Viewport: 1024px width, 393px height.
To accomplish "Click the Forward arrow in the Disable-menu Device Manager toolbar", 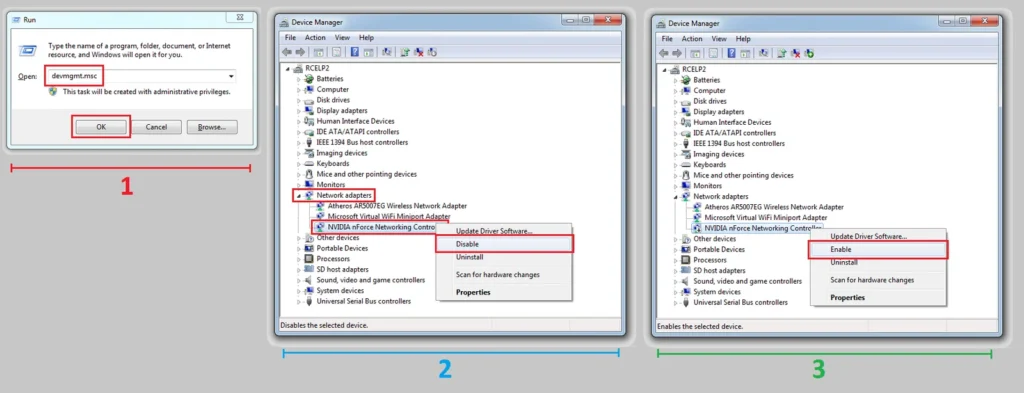I will 300,52.
